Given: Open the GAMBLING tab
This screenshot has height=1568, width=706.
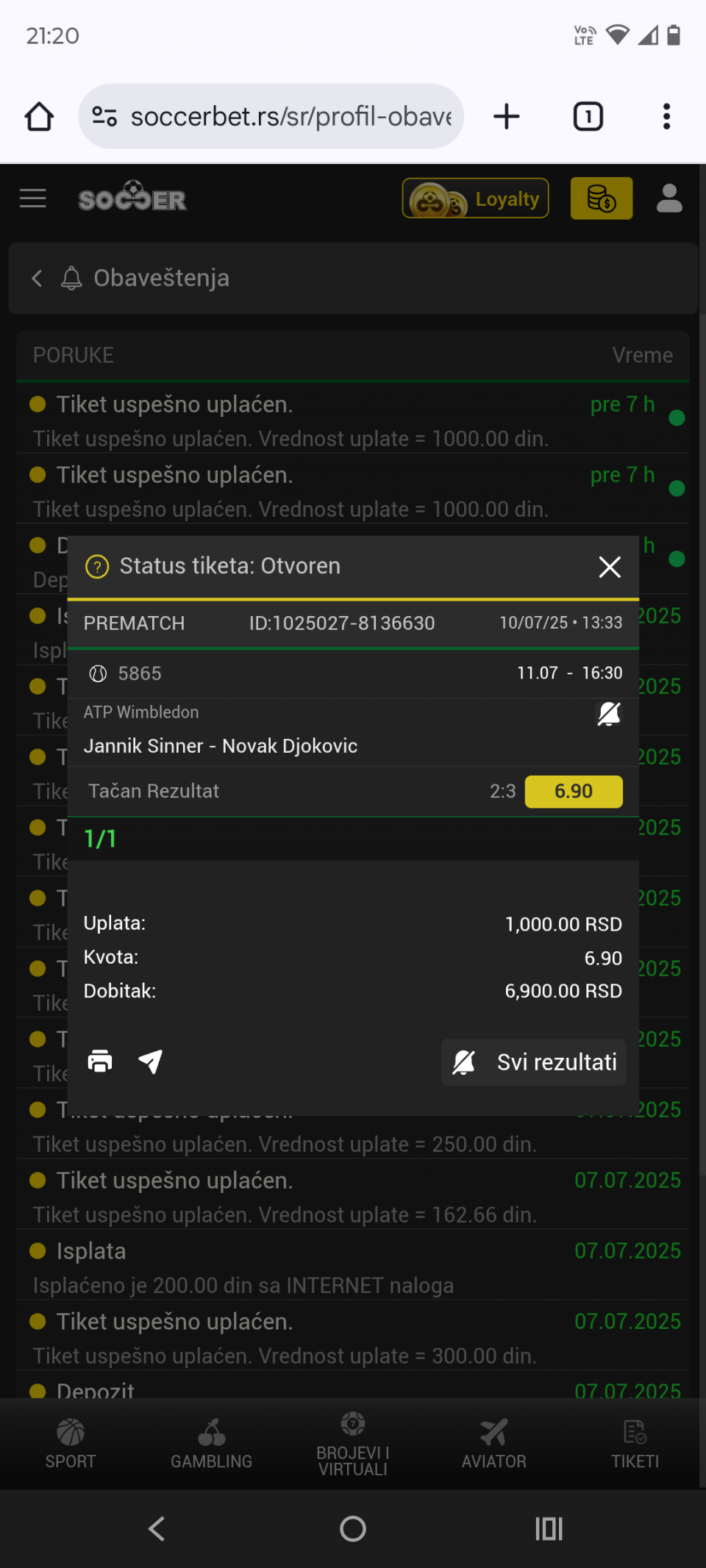Looking at the screenshot, I should coord(212,1444).
